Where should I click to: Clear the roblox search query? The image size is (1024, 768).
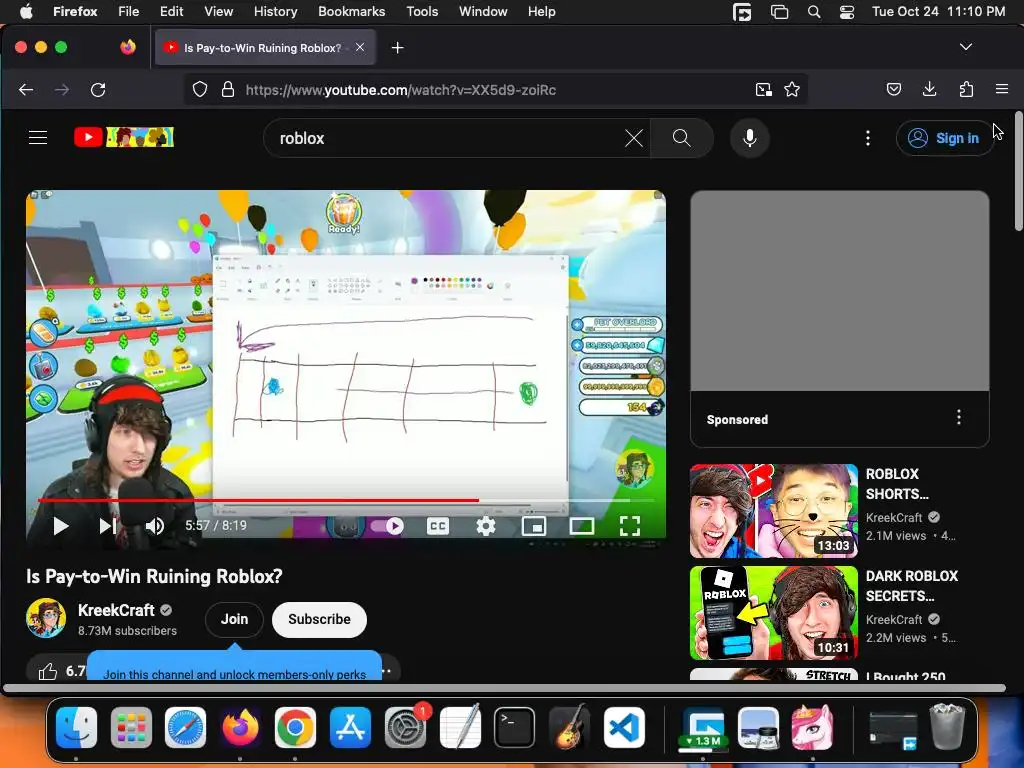[x=633, y=138]
